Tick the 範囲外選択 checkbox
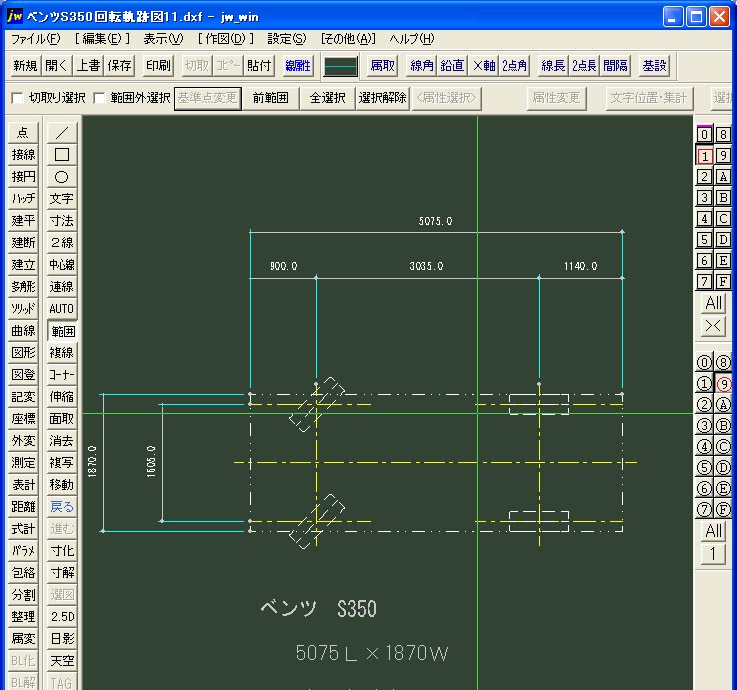This screenshot has width=737, height=690. click(99, 98)
